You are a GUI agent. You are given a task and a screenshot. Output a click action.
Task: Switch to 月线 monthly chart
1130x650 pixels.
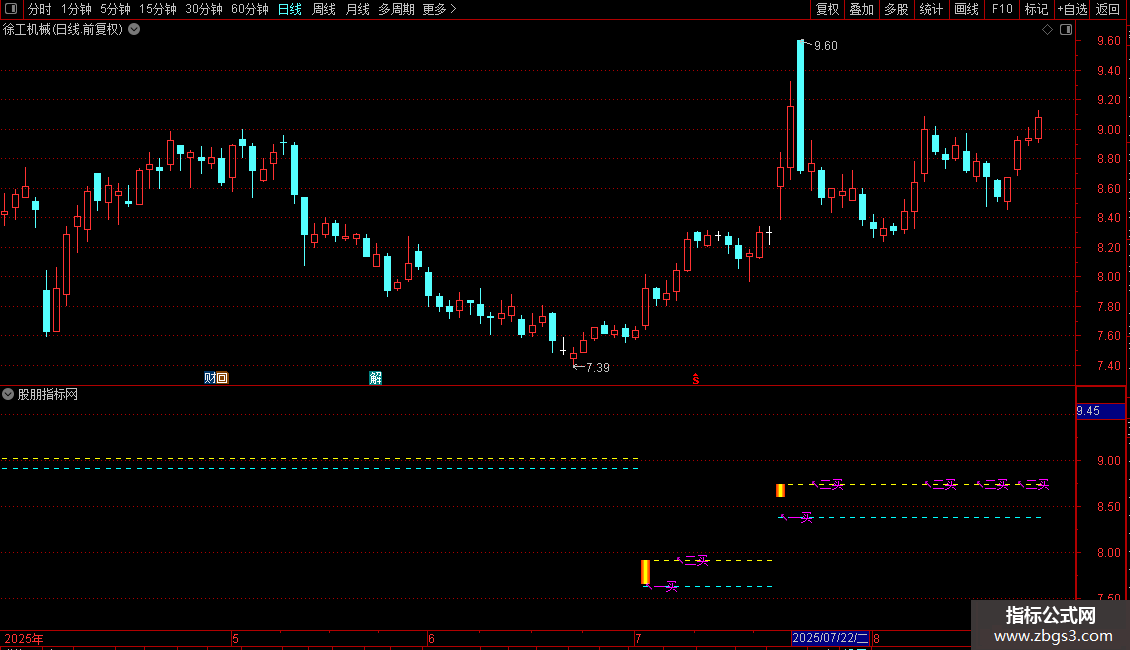coord(357,9)
